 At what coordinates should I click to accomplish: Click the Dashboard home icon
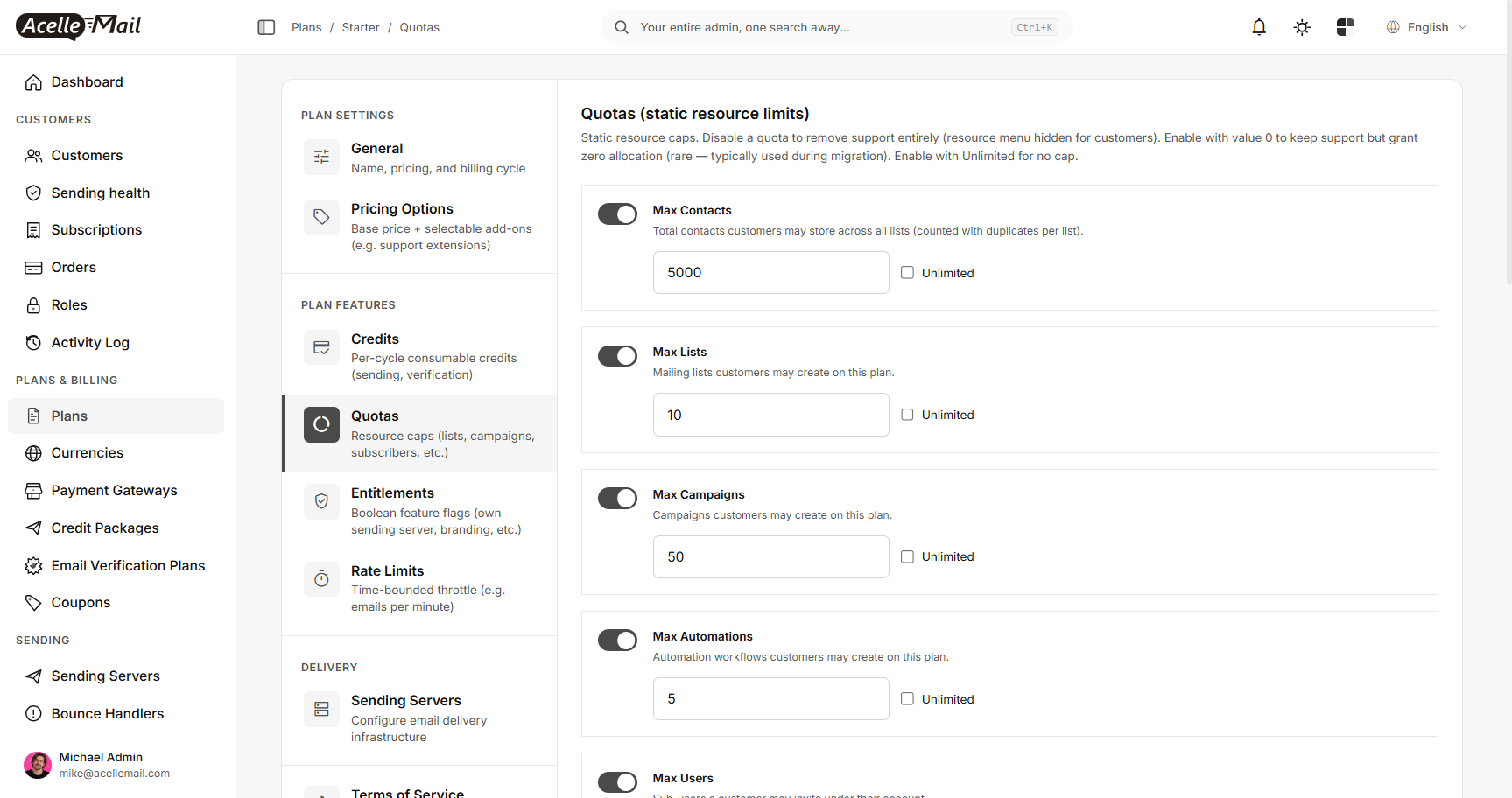click(33, 82)
